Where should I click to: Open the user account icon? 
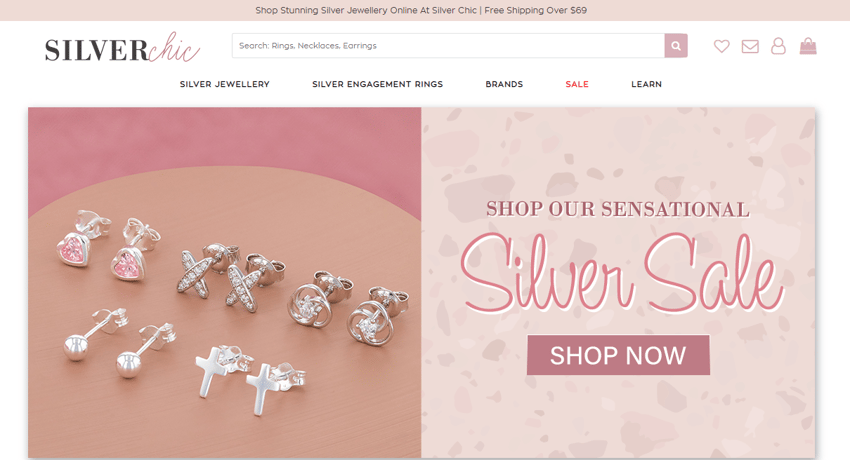(778, 46)
